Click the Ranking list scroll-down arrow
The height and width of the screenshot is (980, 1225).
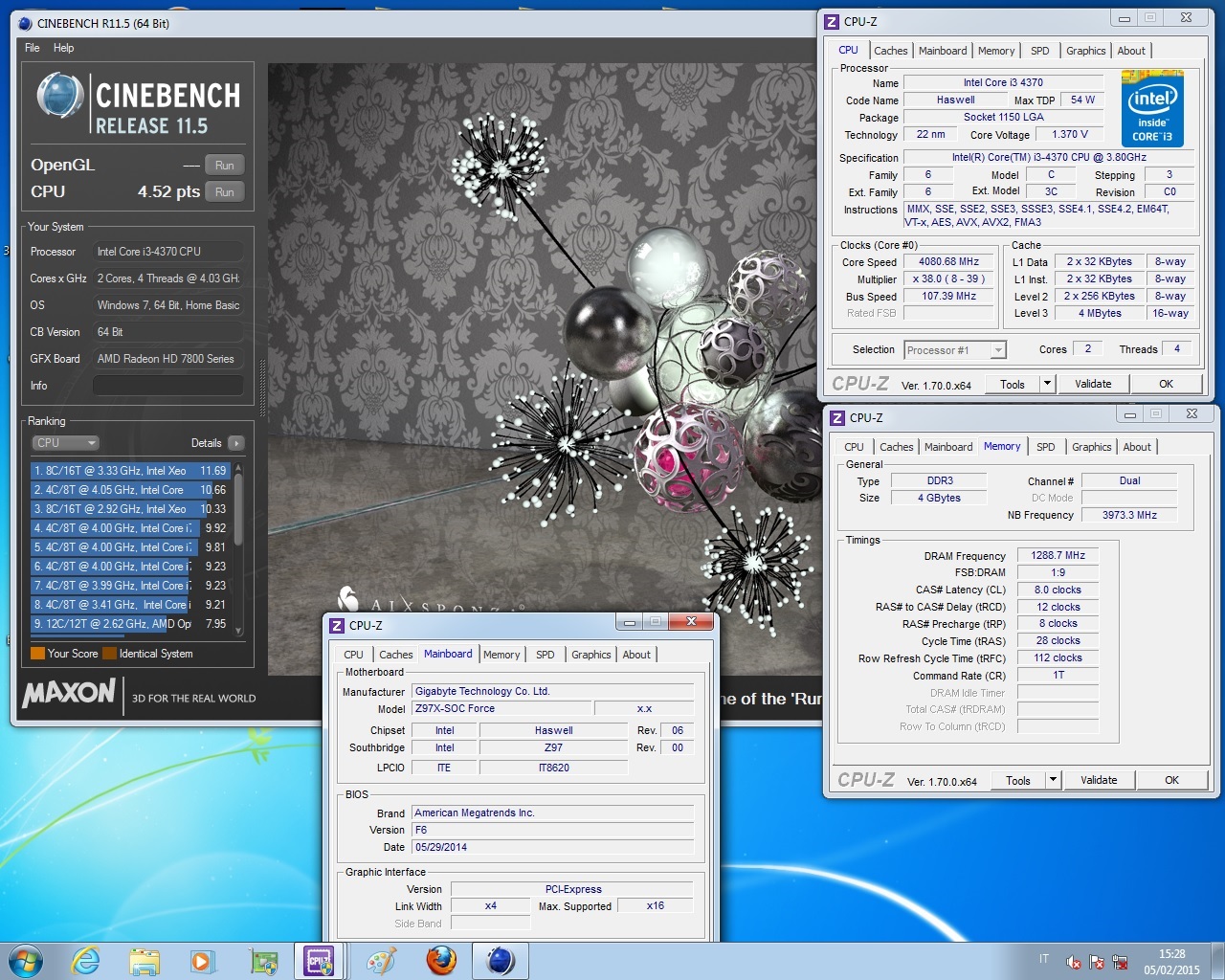coord(238,632)
